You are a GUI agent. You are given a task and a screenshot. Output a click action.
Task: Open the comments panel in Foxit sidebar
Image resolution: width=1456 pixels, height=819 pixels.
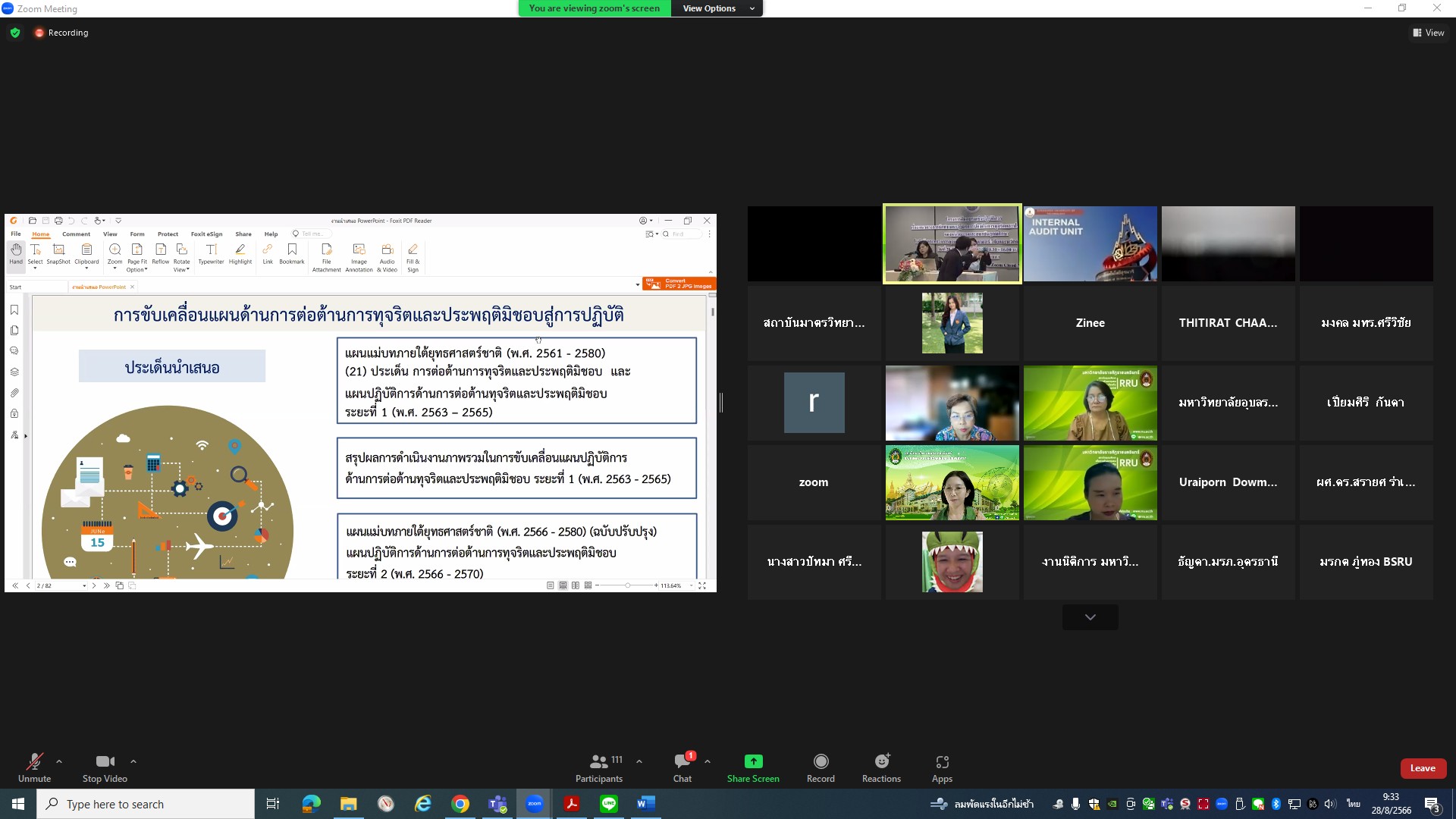coord(14,351)
